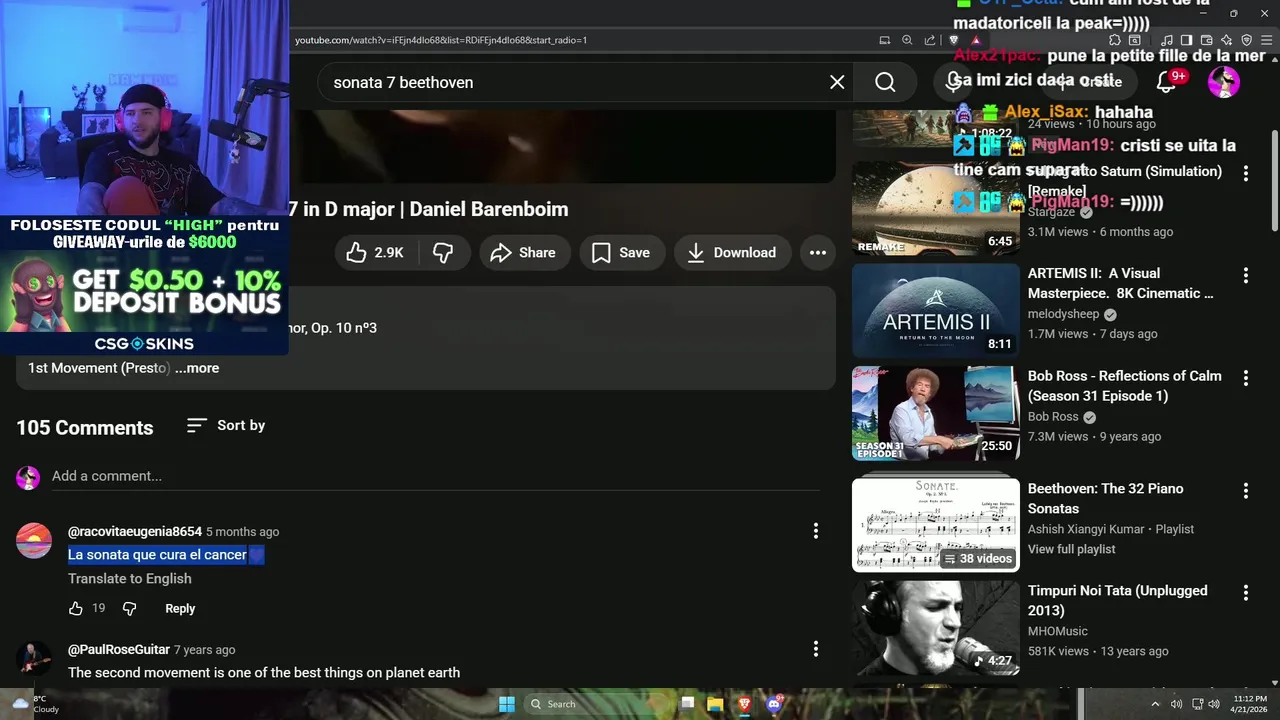Open Beethoven 32 Piano Sonatas playlist thumbnail
Viewport: 1280px width, 720px height.
[936, 525]
